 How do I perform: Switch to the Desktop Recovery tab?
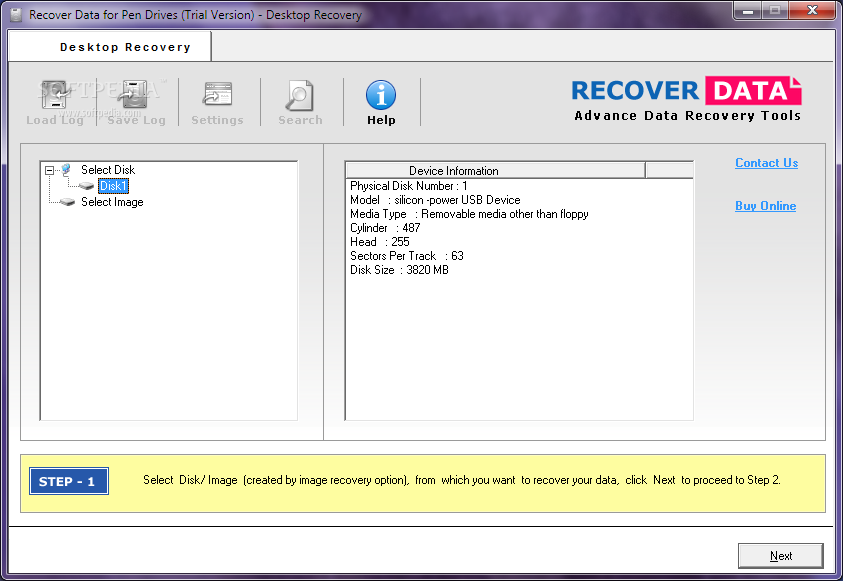[x=110, y=47]
